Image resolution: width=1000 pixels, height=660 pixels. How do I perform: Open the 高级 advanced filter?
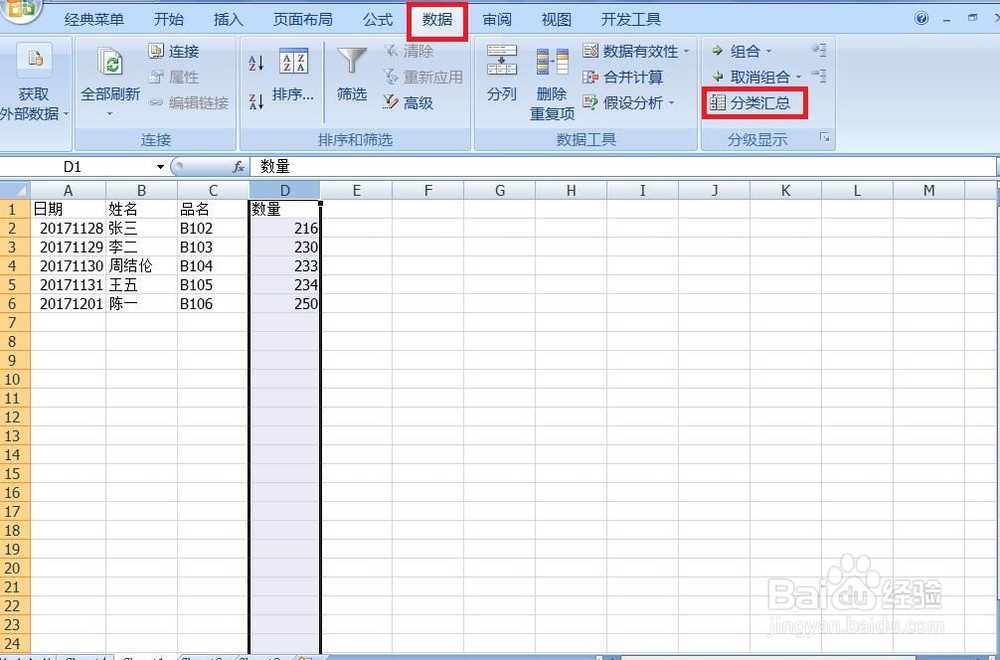[x=409, y=103]
